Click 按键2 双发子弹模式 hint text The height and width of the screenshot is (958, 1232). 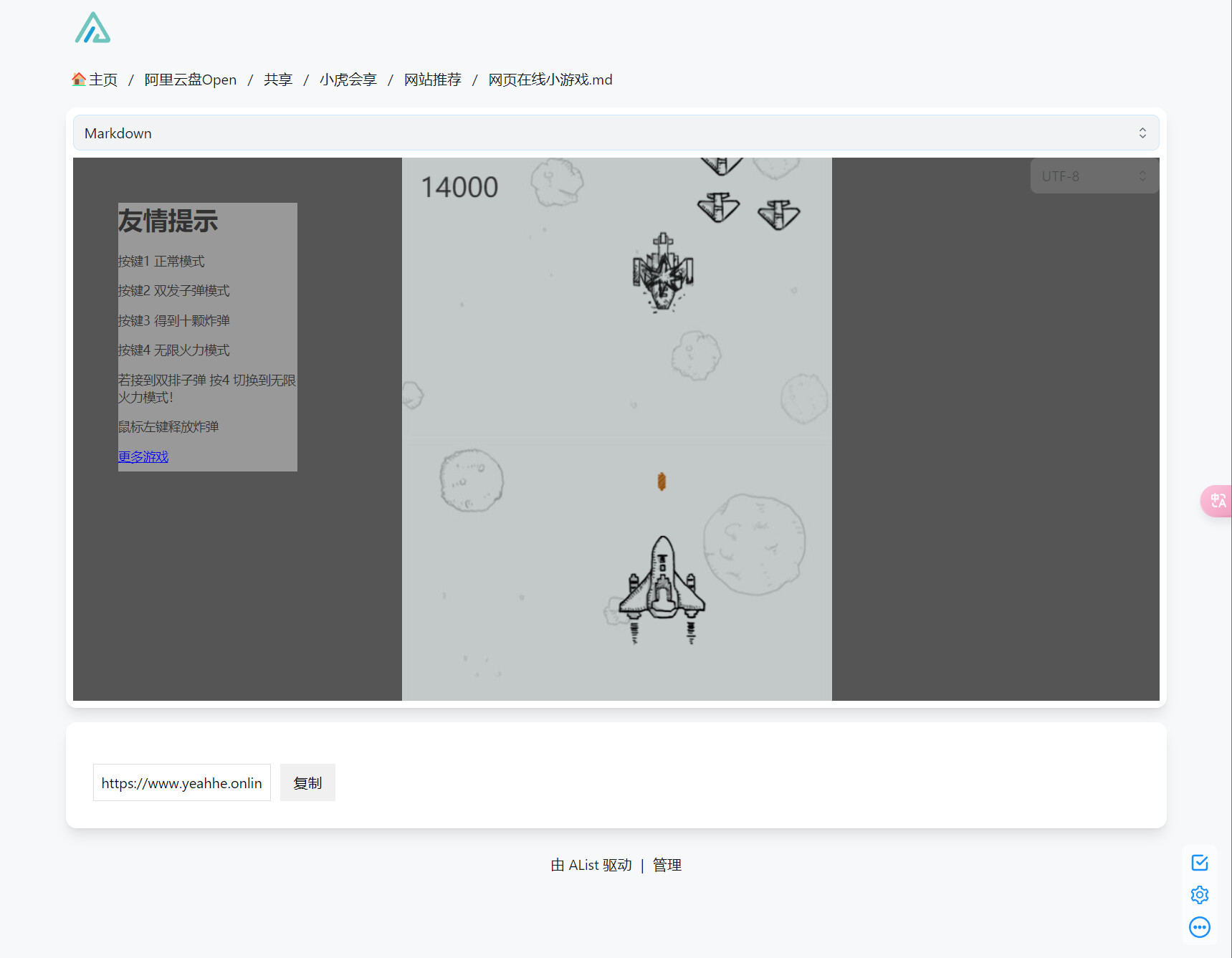coord(174,290)
